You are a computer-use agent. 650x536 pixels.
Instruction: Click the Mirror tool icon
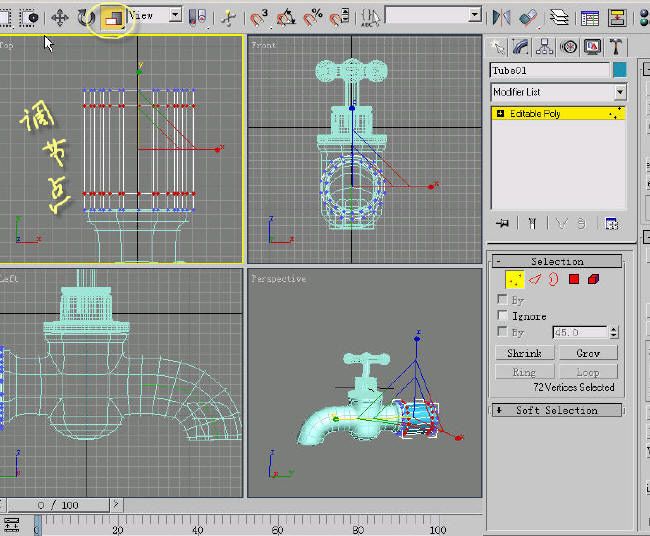(x=501, y=17)
